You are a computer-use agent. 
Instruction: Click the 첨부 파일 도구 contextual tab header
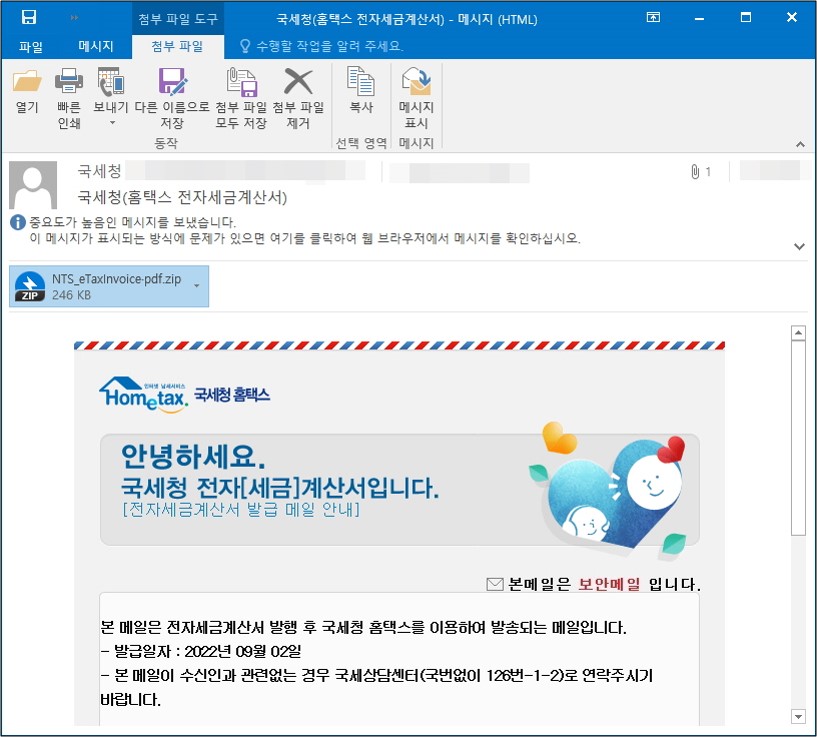tap(178, 19)
